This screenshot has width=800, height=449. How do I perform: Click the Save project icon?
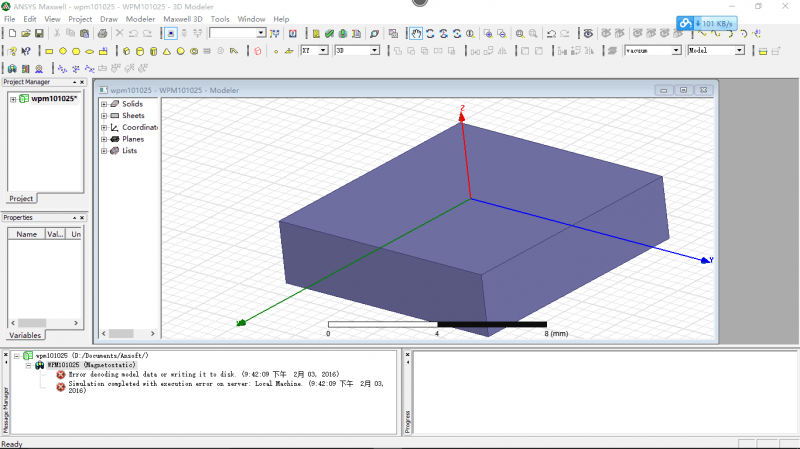tap(39, 33)
